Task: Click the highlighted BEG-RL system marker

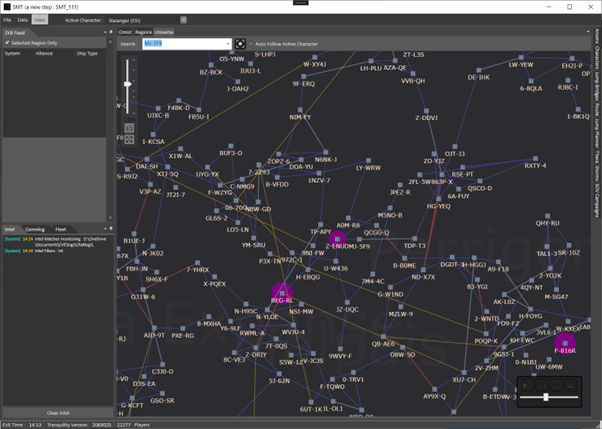Action: tap(281, 293)
